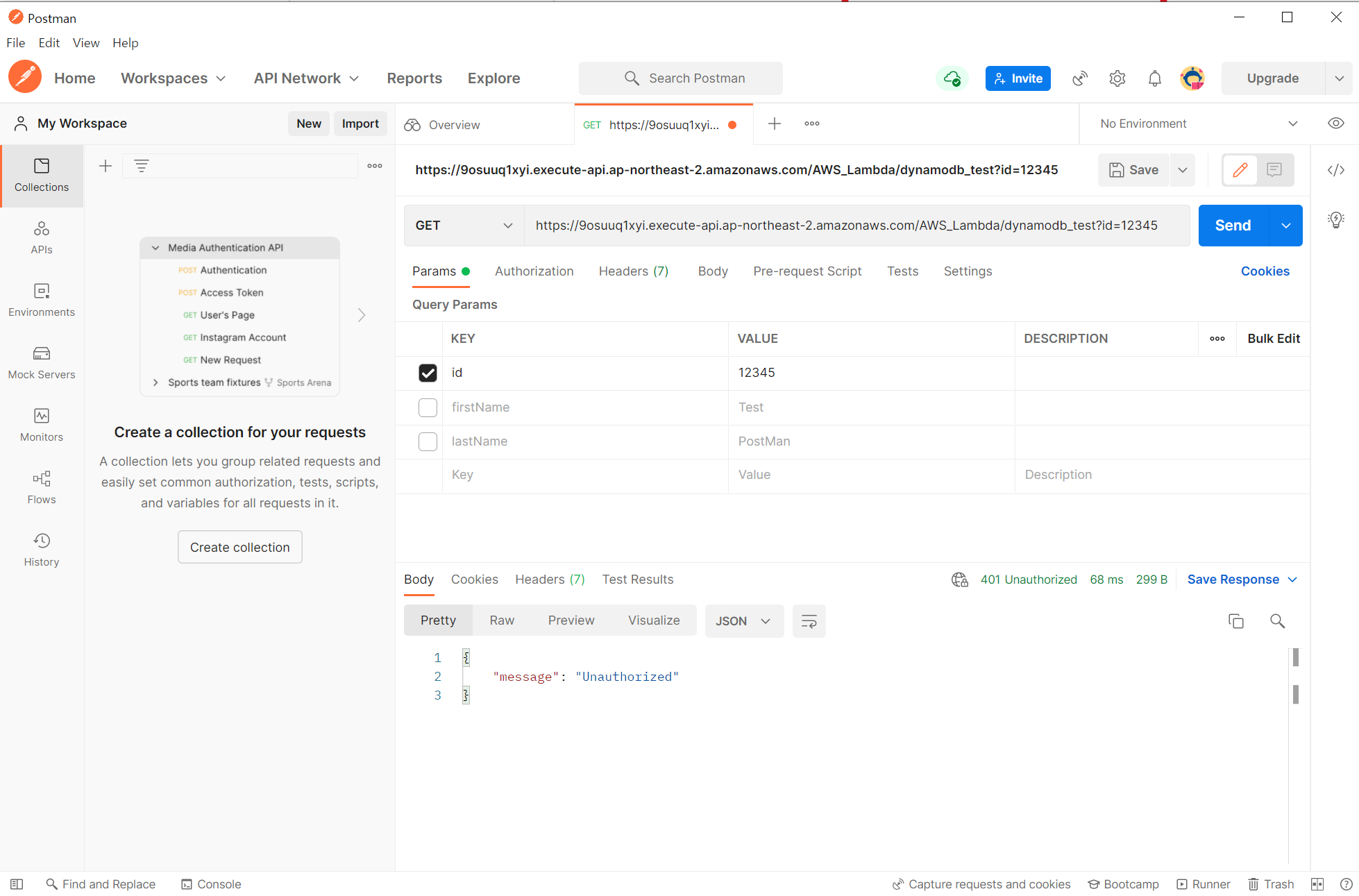
Task: Open the Save options dropdown arrow
Action: point(1182,170)
